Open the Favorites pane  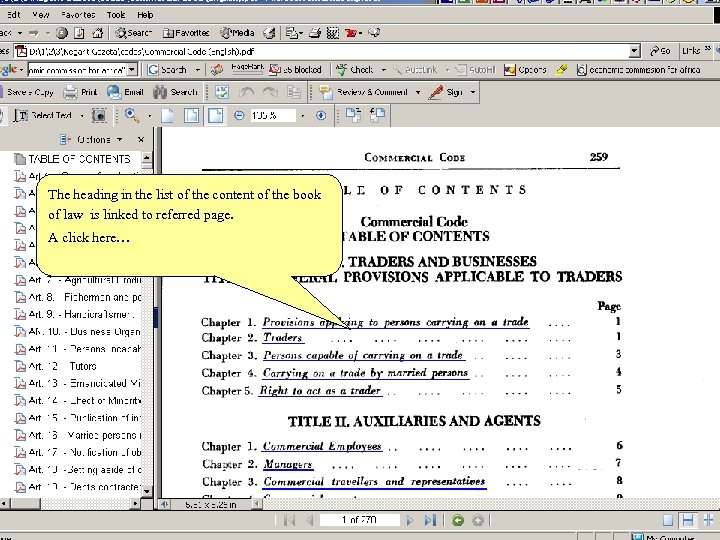coord(186,33)
